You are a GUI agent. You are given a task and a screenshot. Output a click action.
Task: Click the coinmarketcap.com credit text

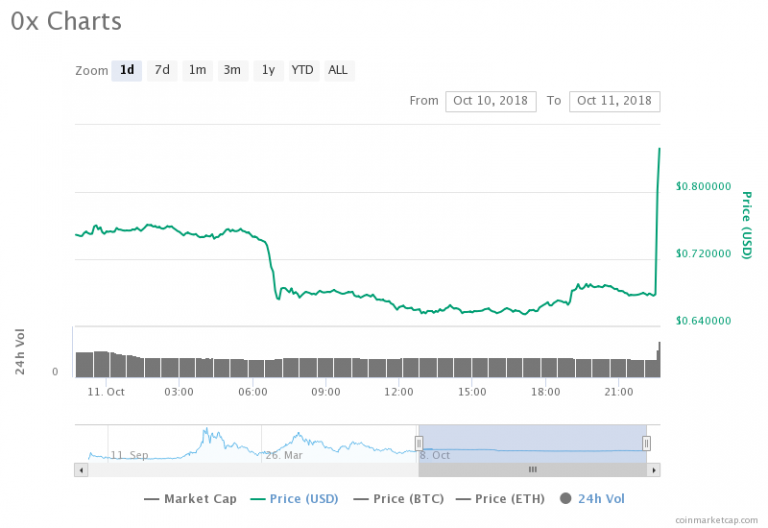tap(716, 520)
